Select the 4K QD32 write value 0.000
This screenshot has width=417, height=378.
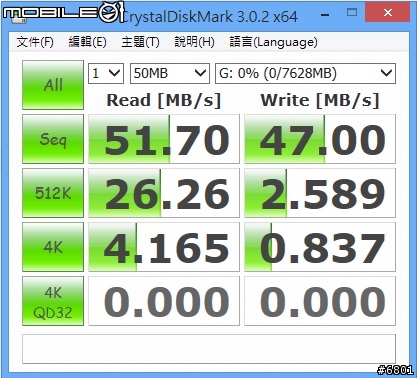click(320, 301)
